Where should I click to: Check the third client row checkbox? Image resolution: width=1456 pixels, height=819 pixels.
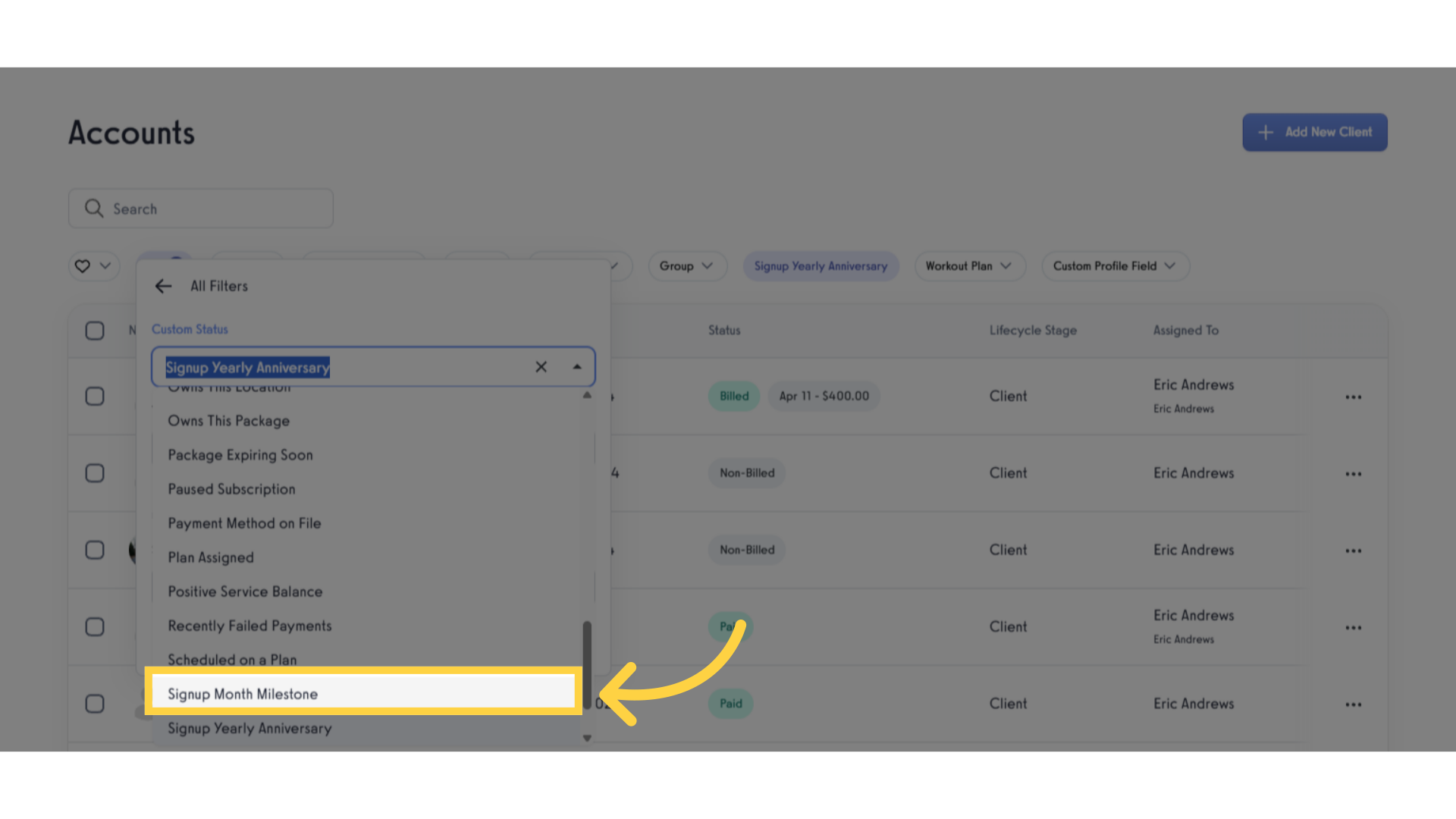95,550
